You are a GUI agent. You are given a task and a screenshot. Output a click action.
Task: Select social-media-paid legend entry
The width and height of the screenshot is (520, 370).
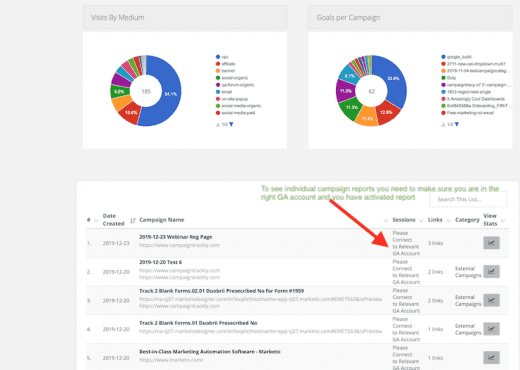tap(236, 113)
